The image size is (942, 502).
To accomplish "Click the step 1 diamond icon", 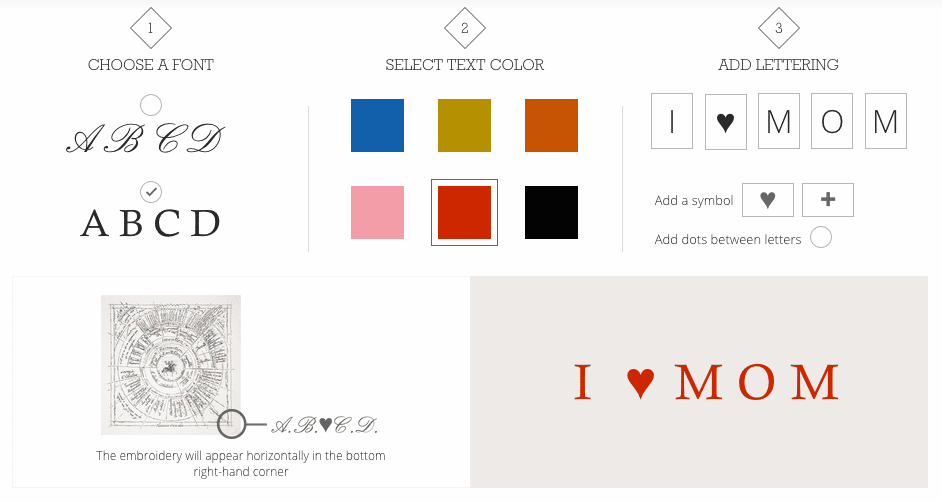I will (x=151, y=28).
